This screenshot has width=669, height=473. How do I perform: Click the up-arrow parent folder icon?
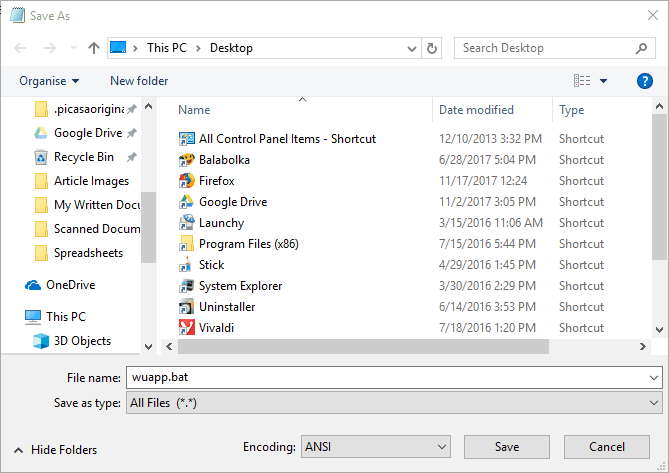click(x=94, y=48)
